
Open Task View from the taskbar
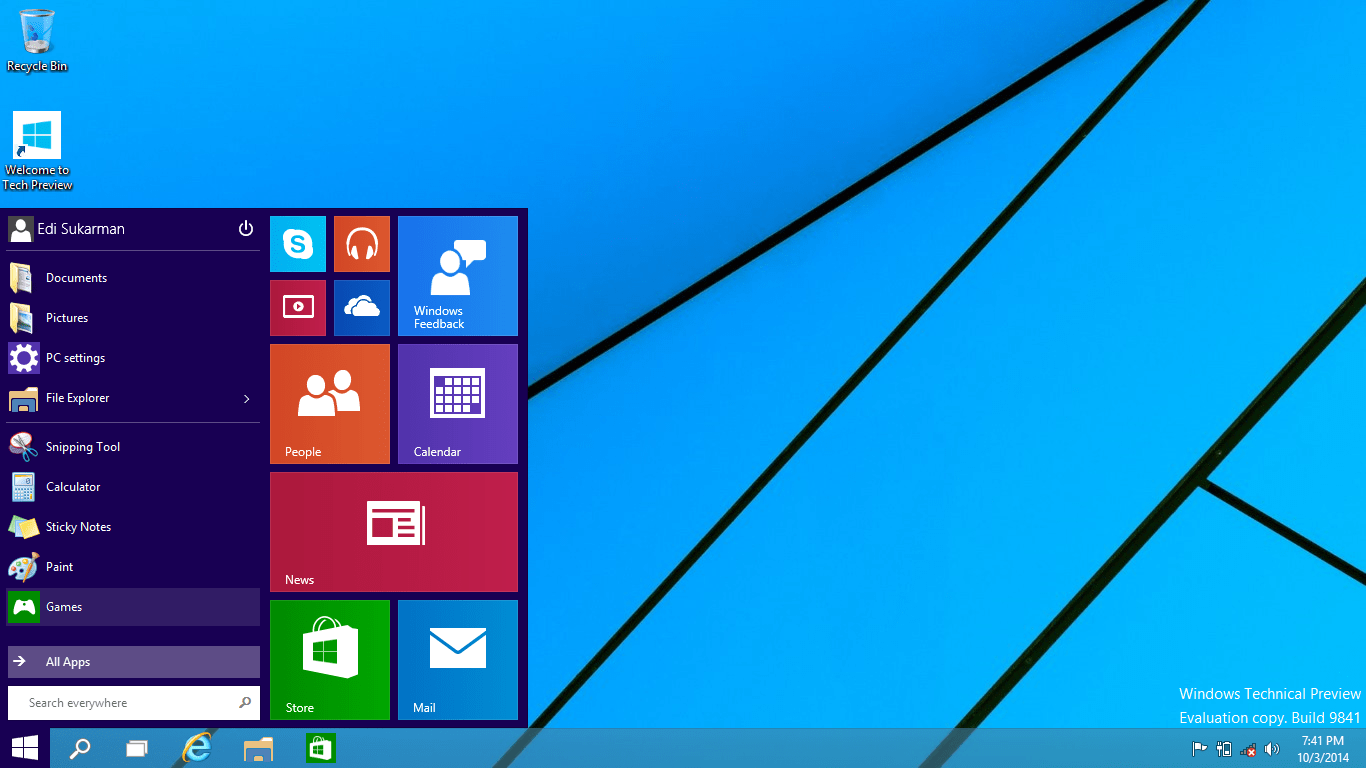pyautogui.click(x=137, y=748)
